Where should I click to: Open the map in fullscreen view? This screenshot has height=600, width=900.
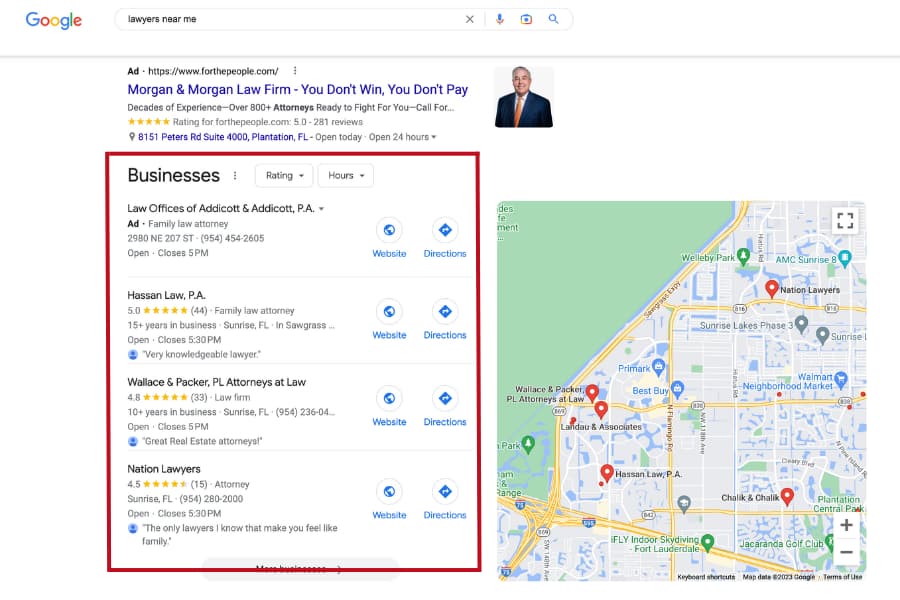(845, 220)
